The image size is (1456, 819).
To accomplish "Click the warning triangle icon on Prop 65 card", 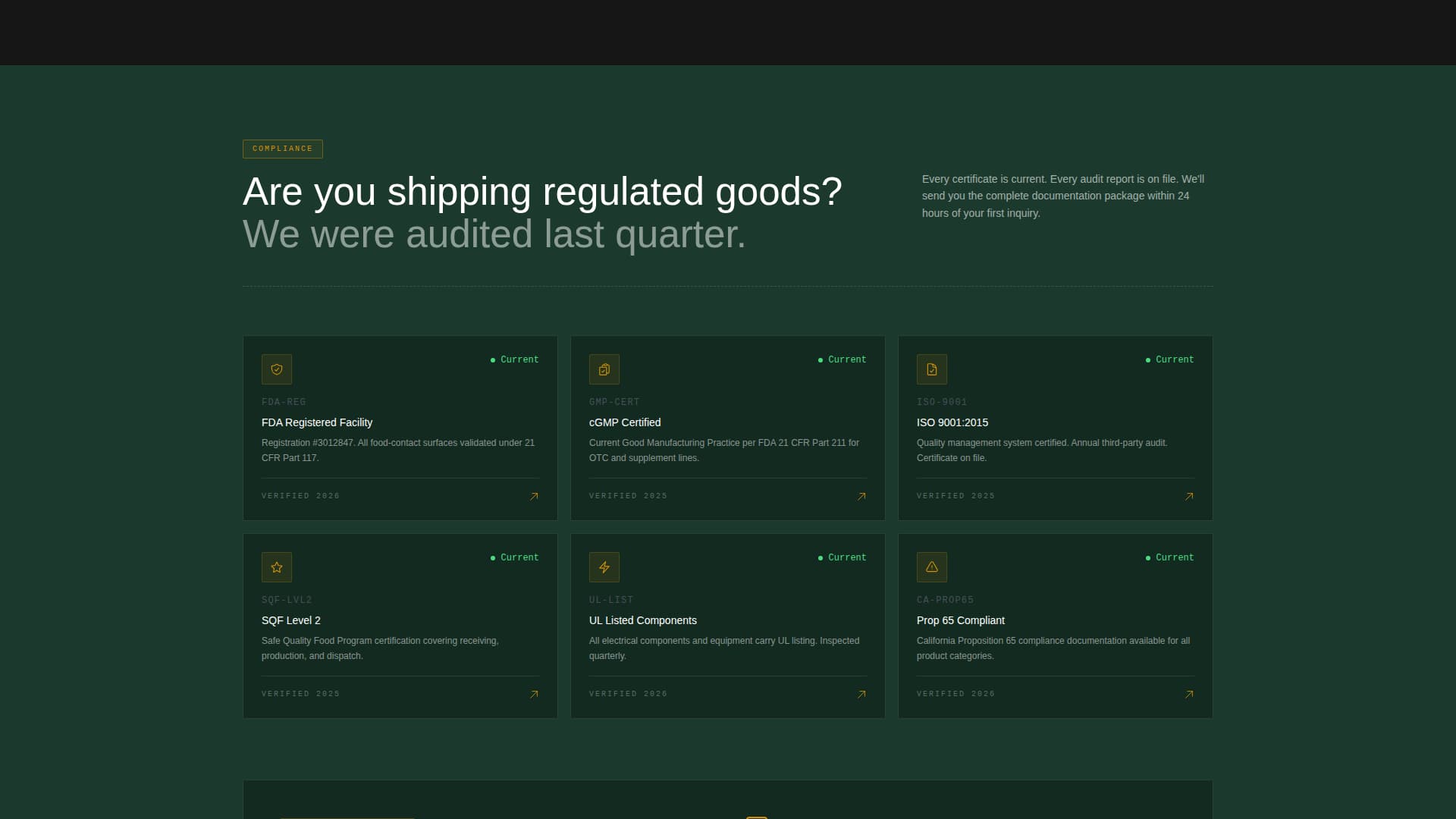I will pyautogui.click(x=931, y=566).
